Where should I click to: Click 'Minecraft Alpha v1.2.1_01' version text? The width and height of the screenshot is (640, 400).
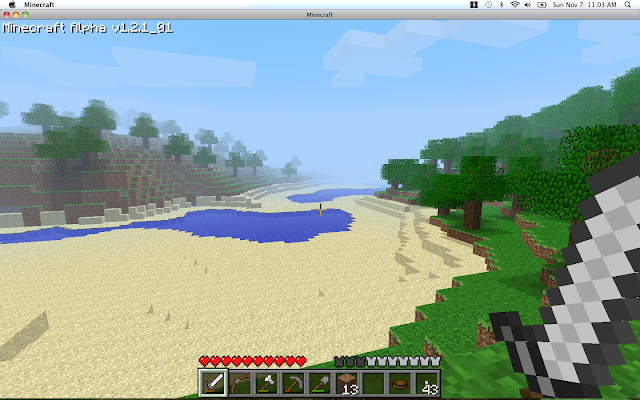point(88,28)
